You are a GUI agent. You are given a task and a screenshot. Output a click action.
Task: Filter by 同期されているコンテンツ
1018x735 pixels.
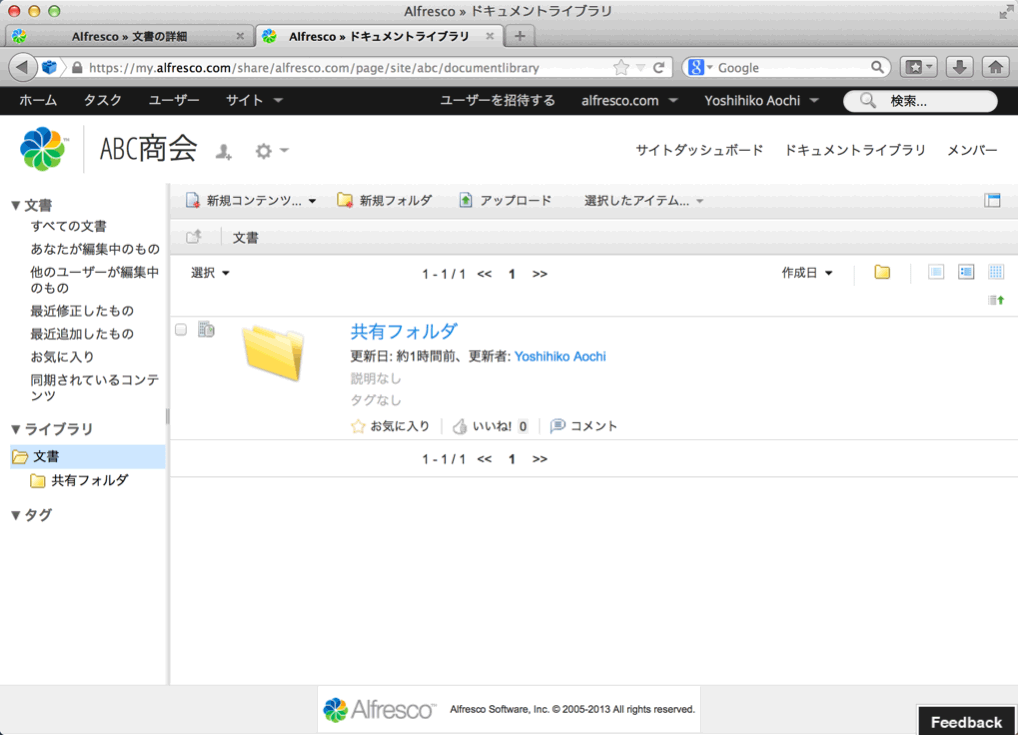click(x=95, y=388)
